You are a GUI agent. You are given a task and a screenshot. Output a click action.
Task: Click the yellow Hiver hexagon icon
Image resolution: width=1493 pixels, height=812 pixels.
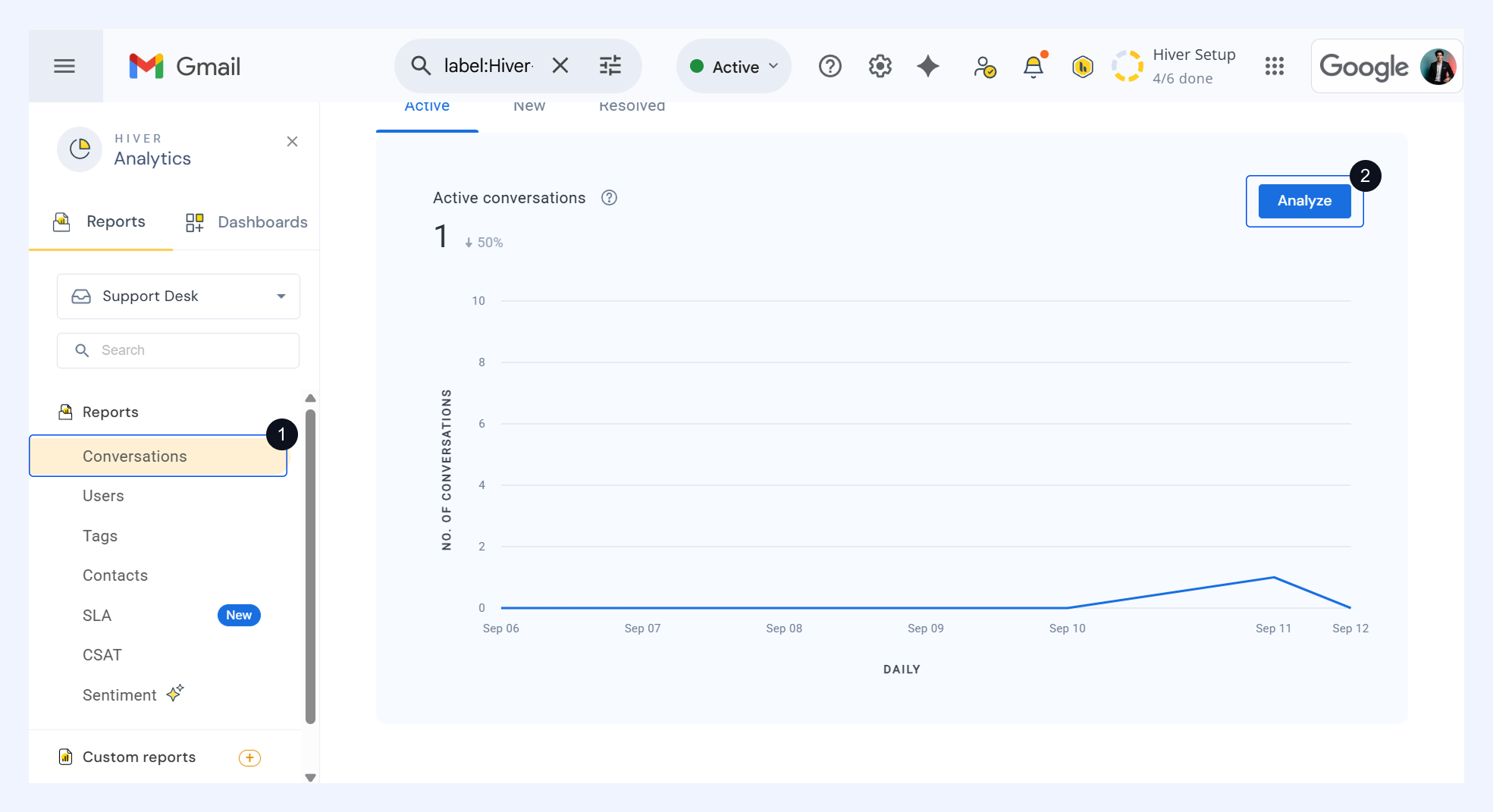pyautogui.click(x=1083, y=67)
